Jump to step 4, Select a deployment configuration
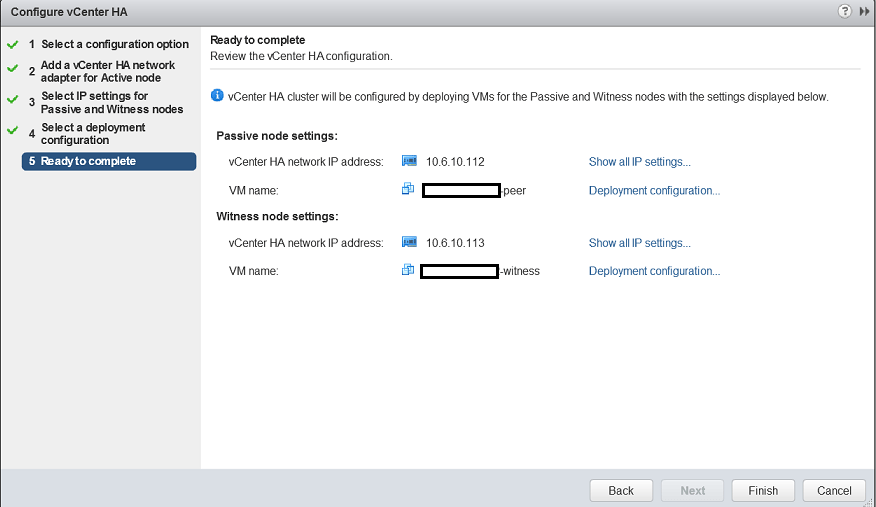 point(93,133)
